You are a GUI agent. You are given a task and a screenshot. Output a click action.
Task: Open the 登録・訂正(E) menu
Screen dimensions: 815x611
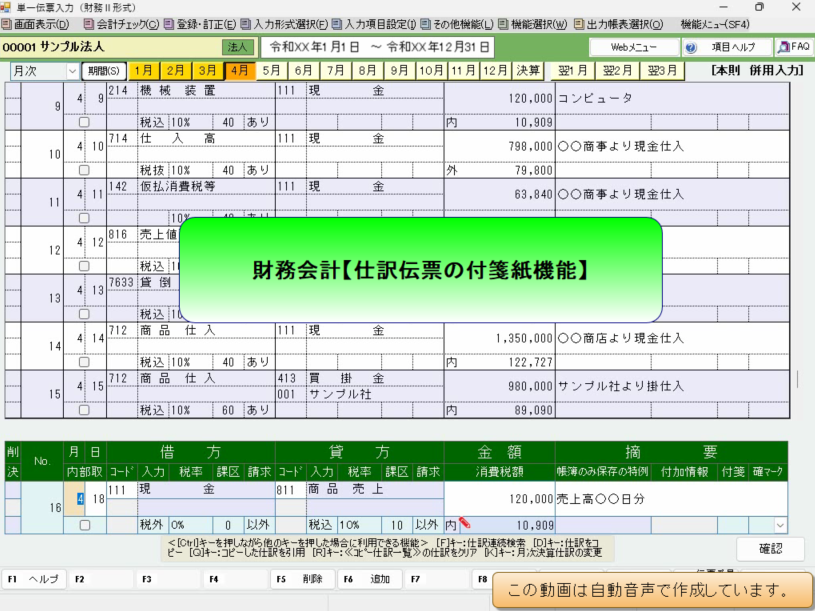(x=200, y=24)
